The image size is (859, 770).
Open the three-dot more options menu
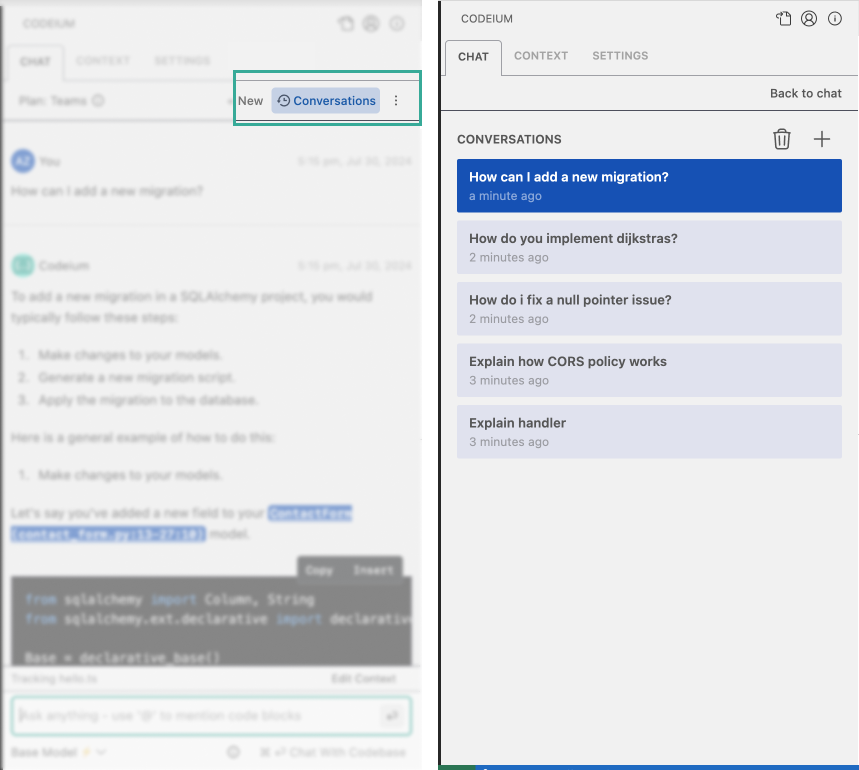[x=396, y=101]
